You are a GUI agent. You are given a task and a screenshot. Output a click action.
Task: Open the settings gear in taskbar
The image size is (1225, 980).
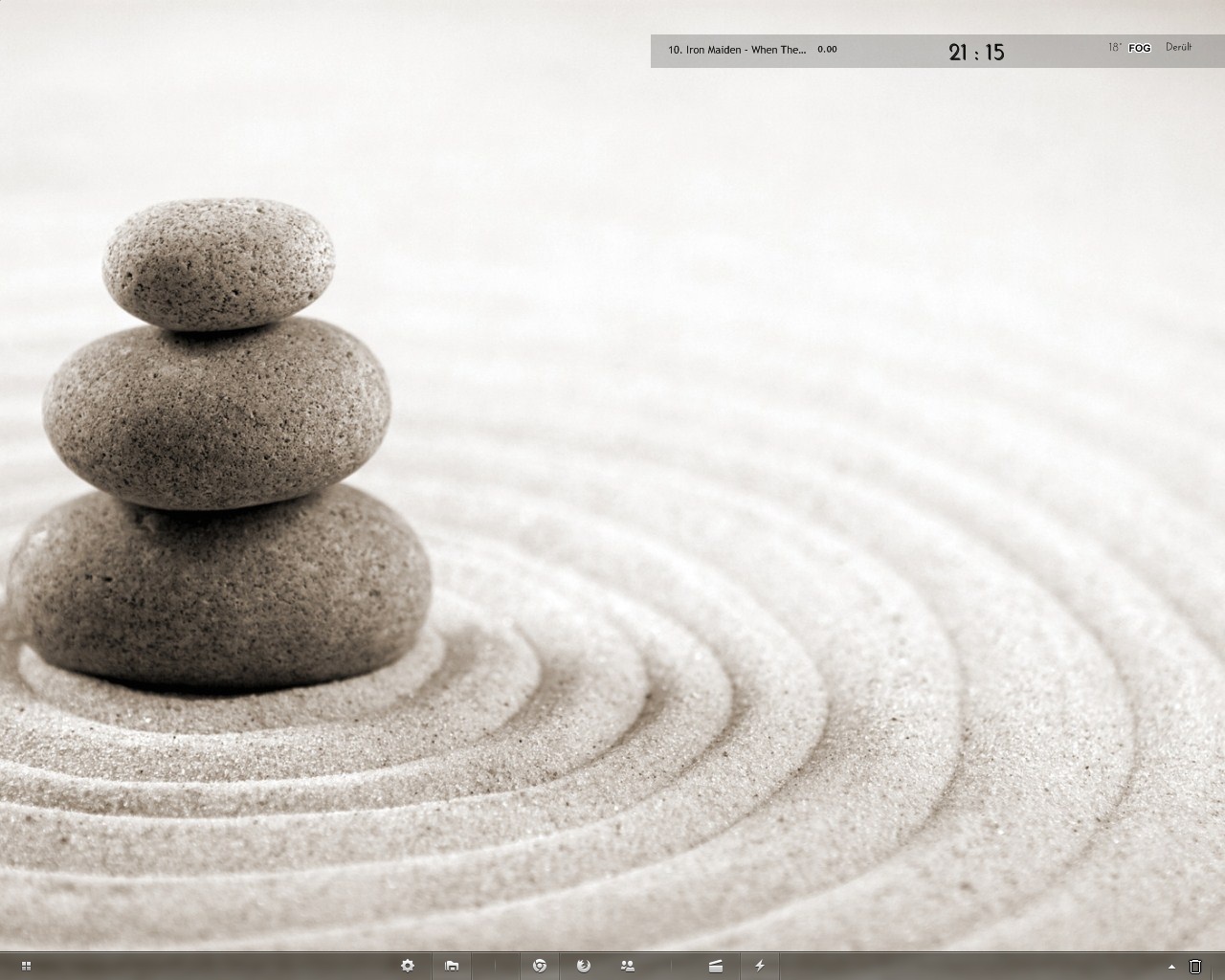point(408,966)
